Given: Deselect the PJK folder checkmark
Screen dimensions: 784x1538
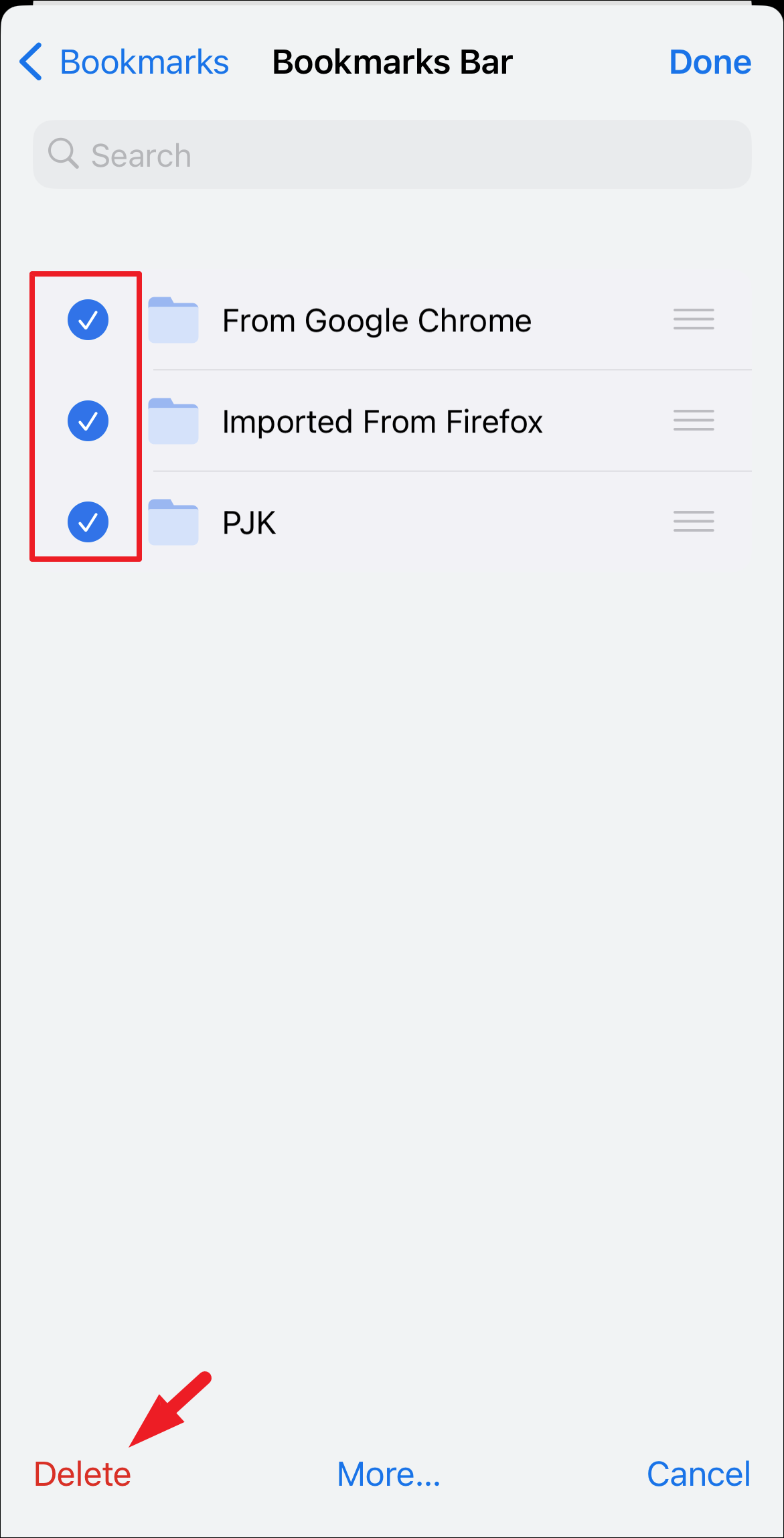Looking at the screenshot, I should point(88,522).
